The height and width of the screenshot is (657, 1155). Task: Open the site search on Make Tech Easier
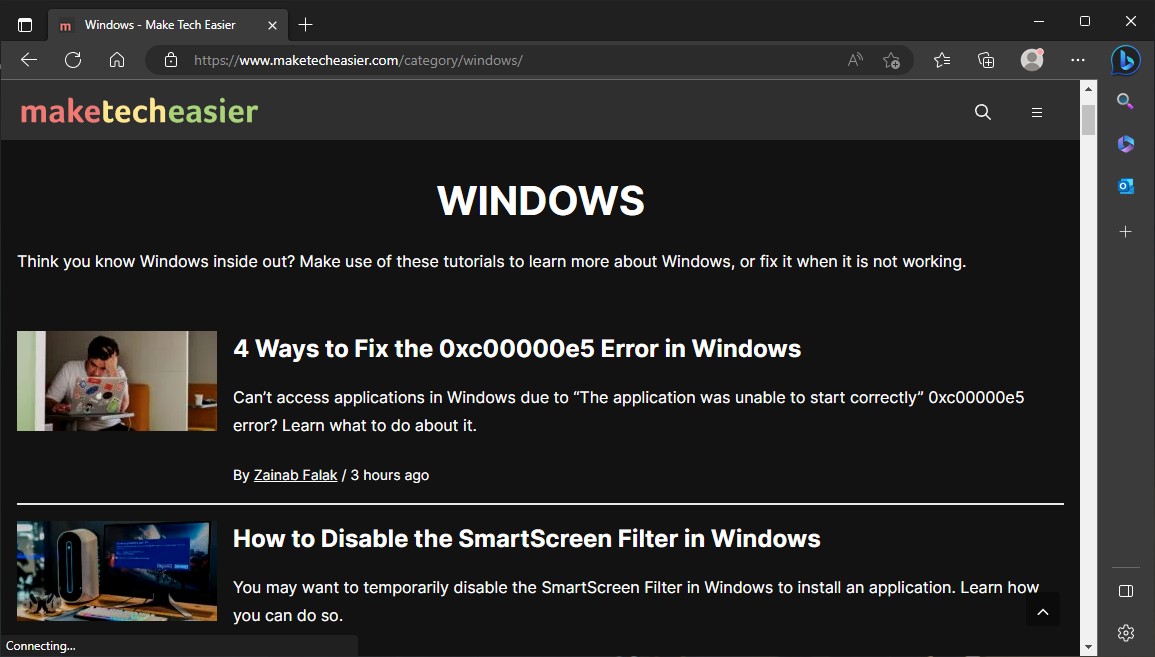pyautogui.click(x=982, y=112)
